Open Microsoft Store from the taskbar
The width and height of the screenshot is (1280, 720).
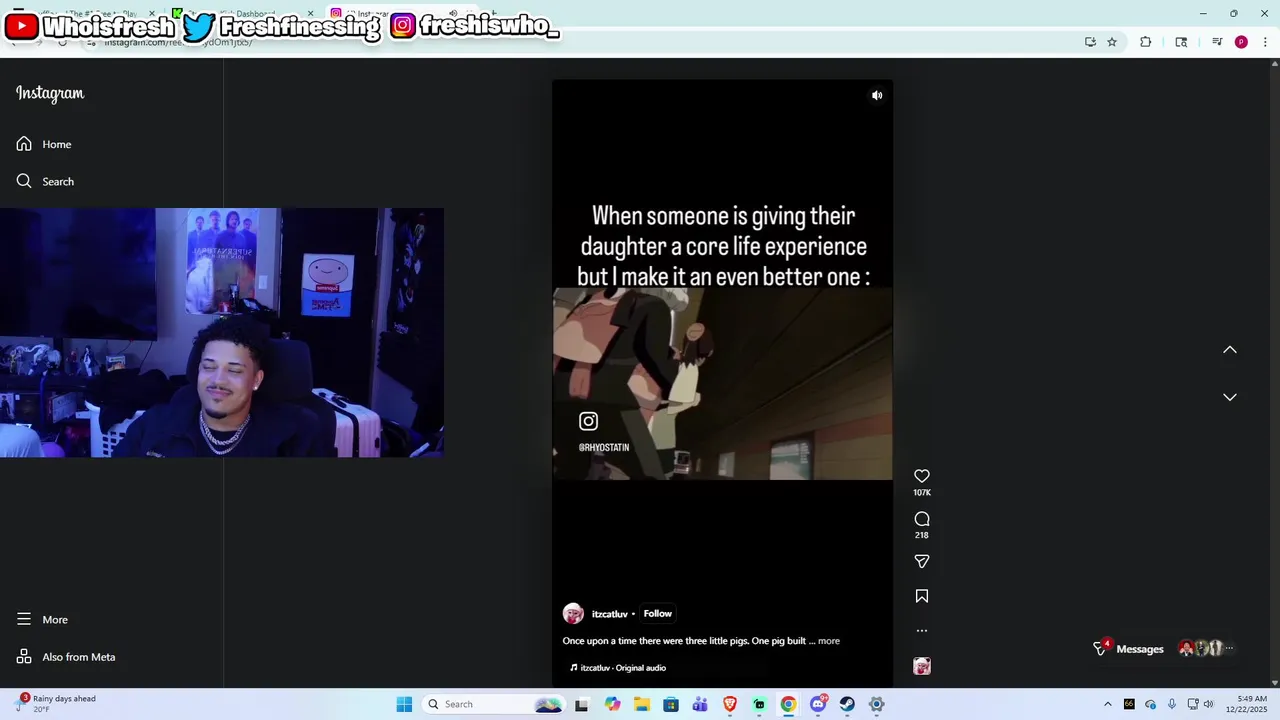(x=671, y=704)
